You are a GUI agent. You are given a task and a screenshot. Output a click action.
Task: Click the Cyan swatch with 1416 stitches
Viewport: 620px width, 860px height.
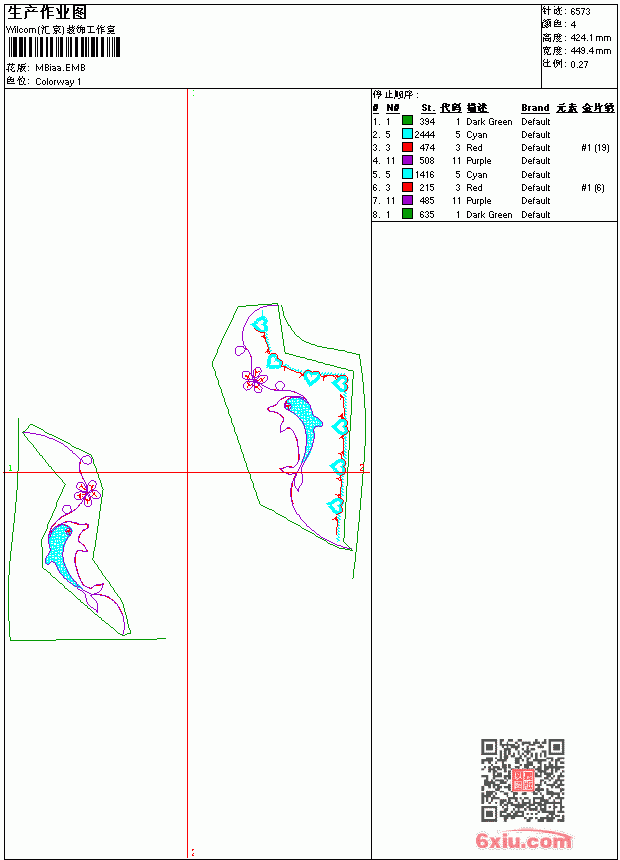tap(407, 174)
